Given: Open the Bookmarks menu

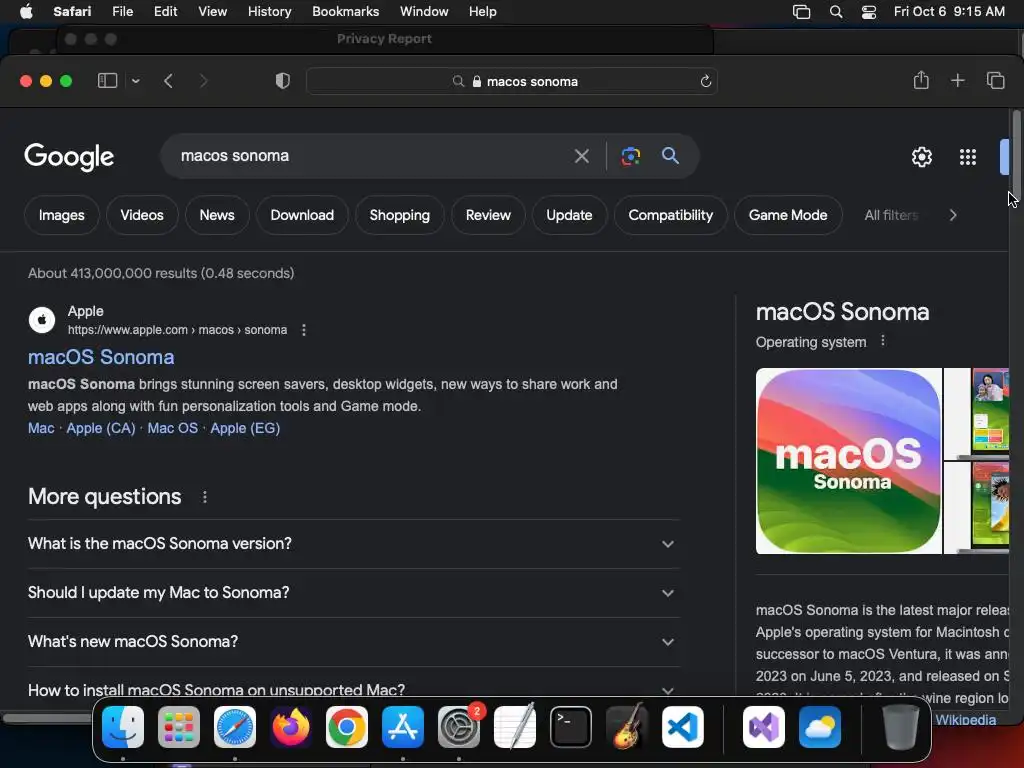Looking at the screenshot, I should click(x=345, y=11).
